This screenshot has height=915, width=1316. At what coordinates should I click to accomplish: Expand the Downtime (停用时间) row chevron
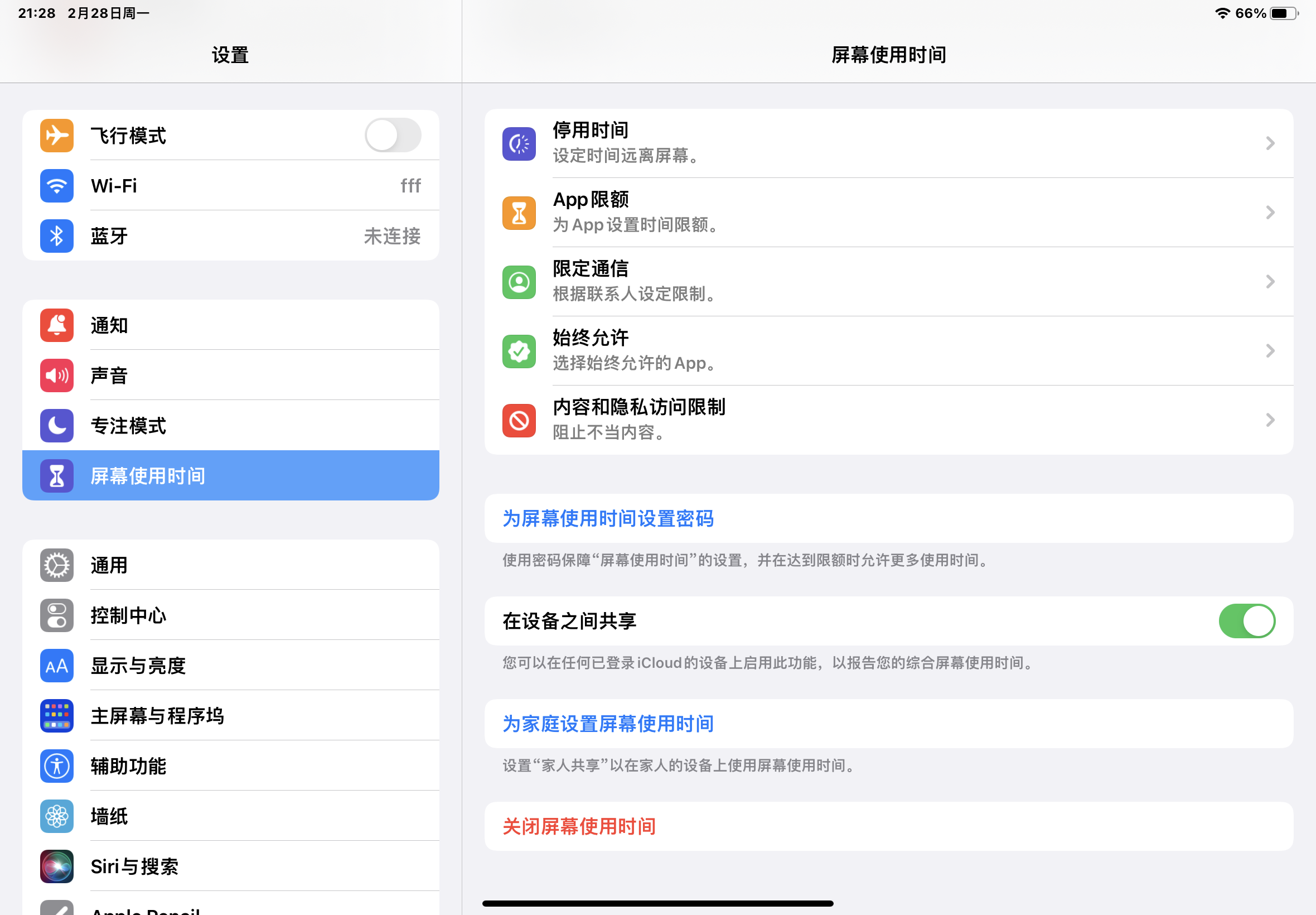tap(1270, 143)
